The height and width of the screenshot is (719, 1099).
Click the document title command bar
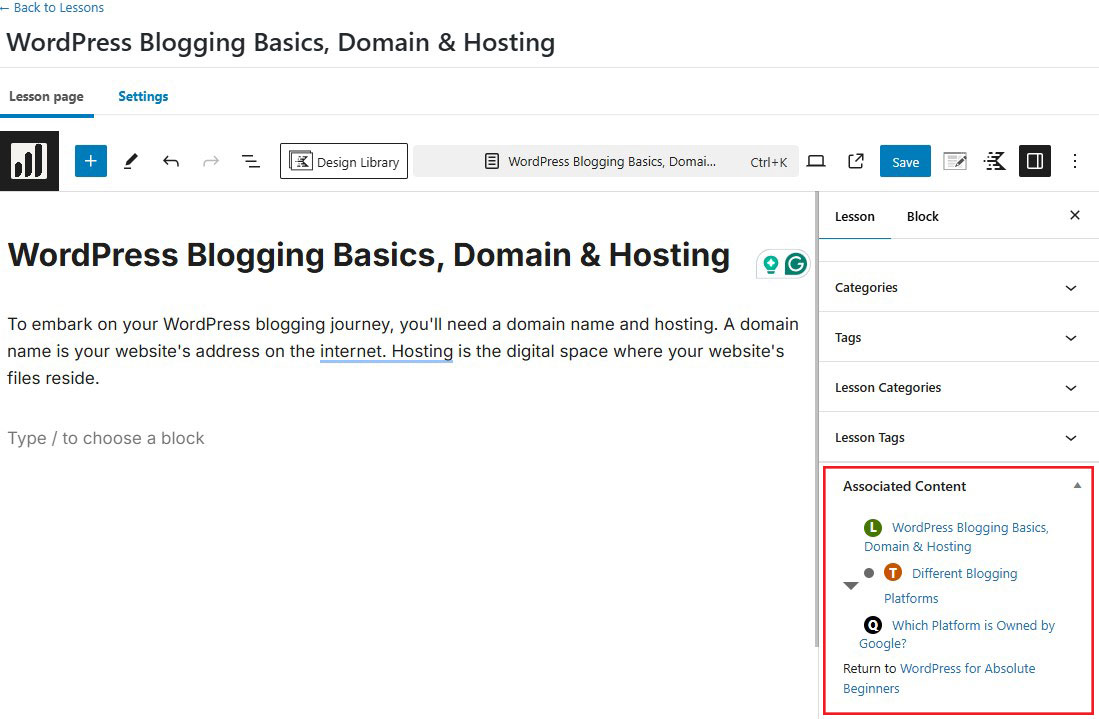tap(606, 161)
